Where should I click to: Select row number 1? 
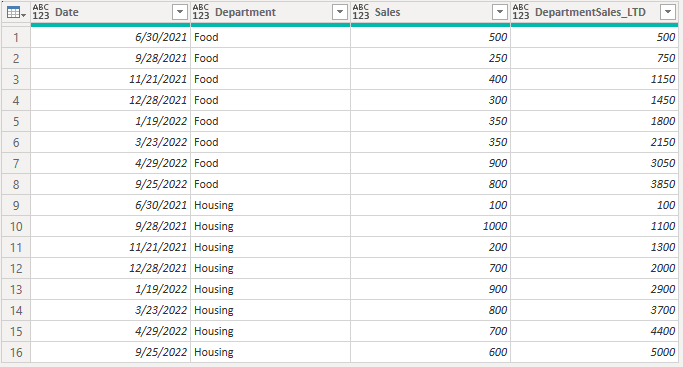(x=16, y=37)
